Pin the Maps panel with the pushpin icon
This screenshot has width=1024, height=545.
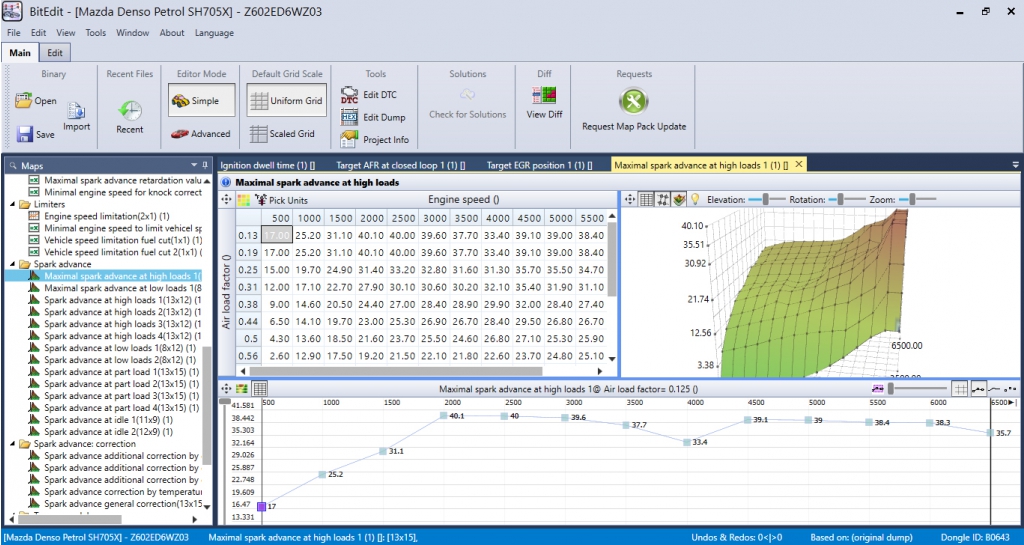(205, 165)
